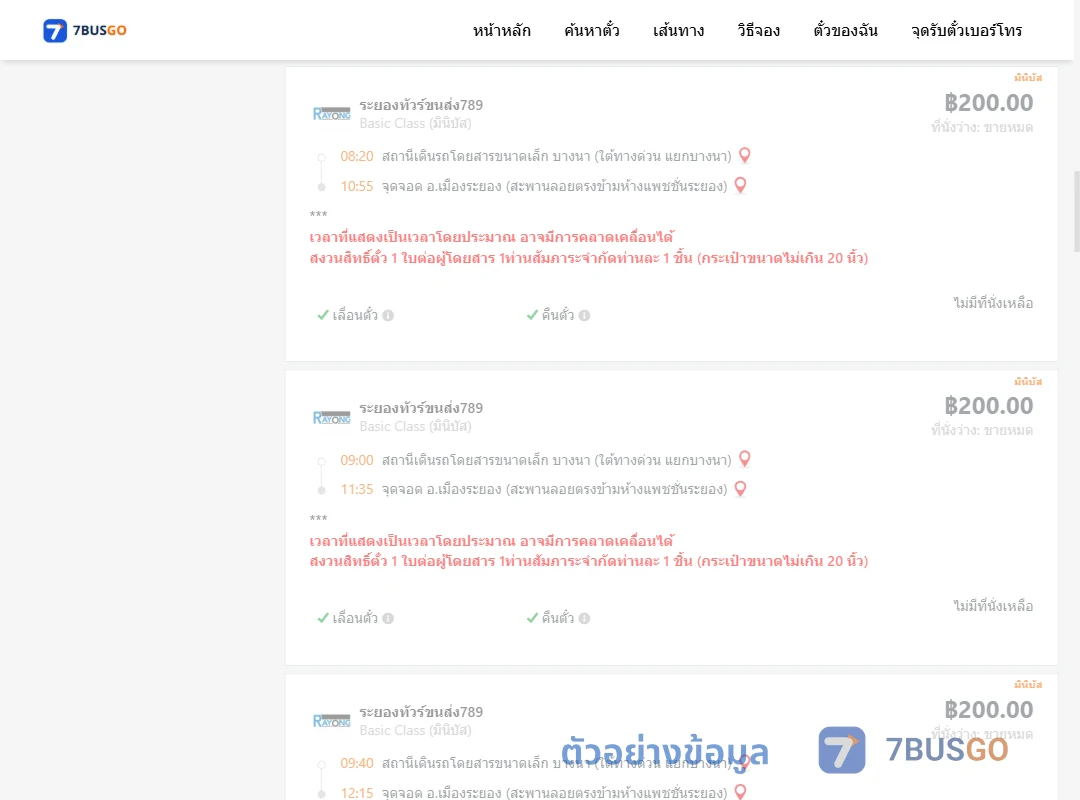Viewport: 1080px width, 800px height.
Task: Open the จุดรับตั๋วเบอร์โทร menu item
Action: point(966,30)
